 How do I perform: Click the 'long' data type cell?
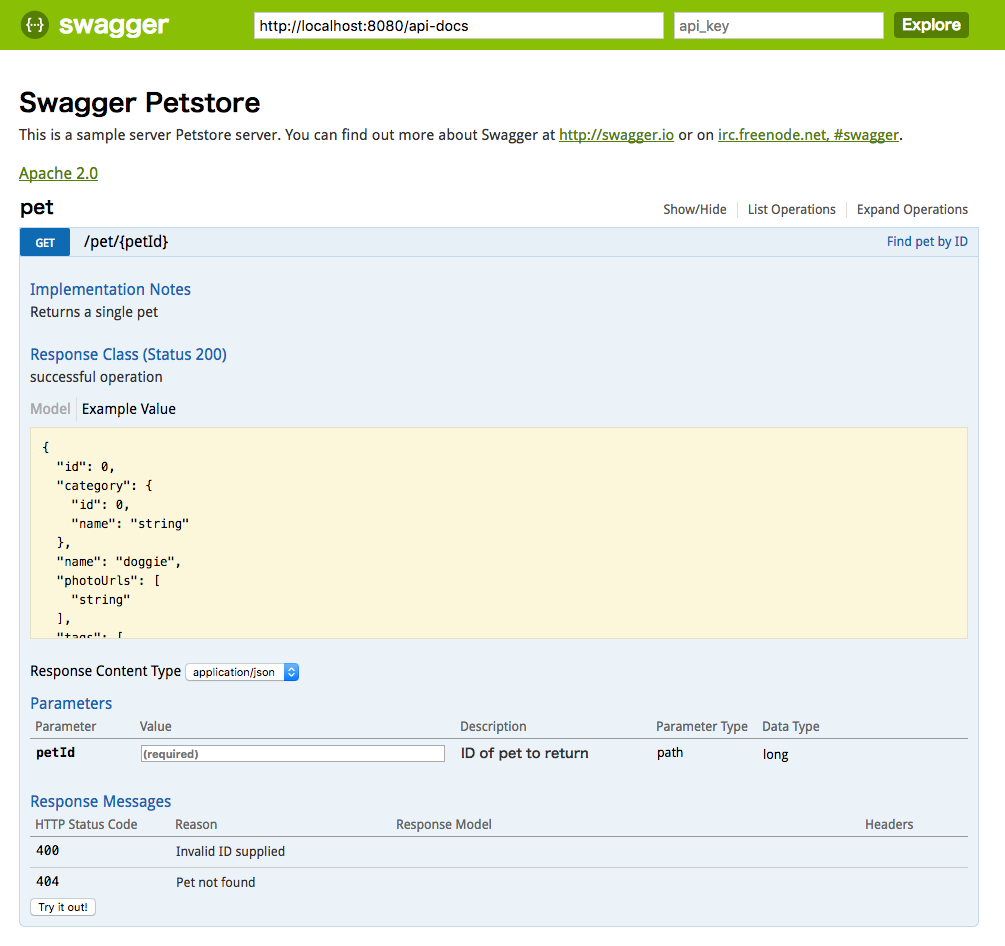coord(775,754)
